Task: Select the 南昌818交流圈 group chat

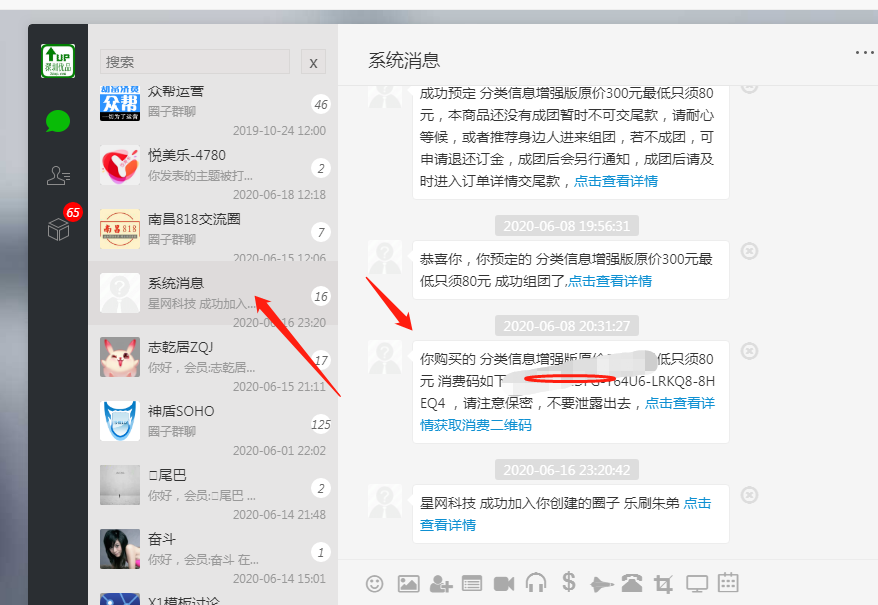Action: pyautogui.click(x=212, y=230)
